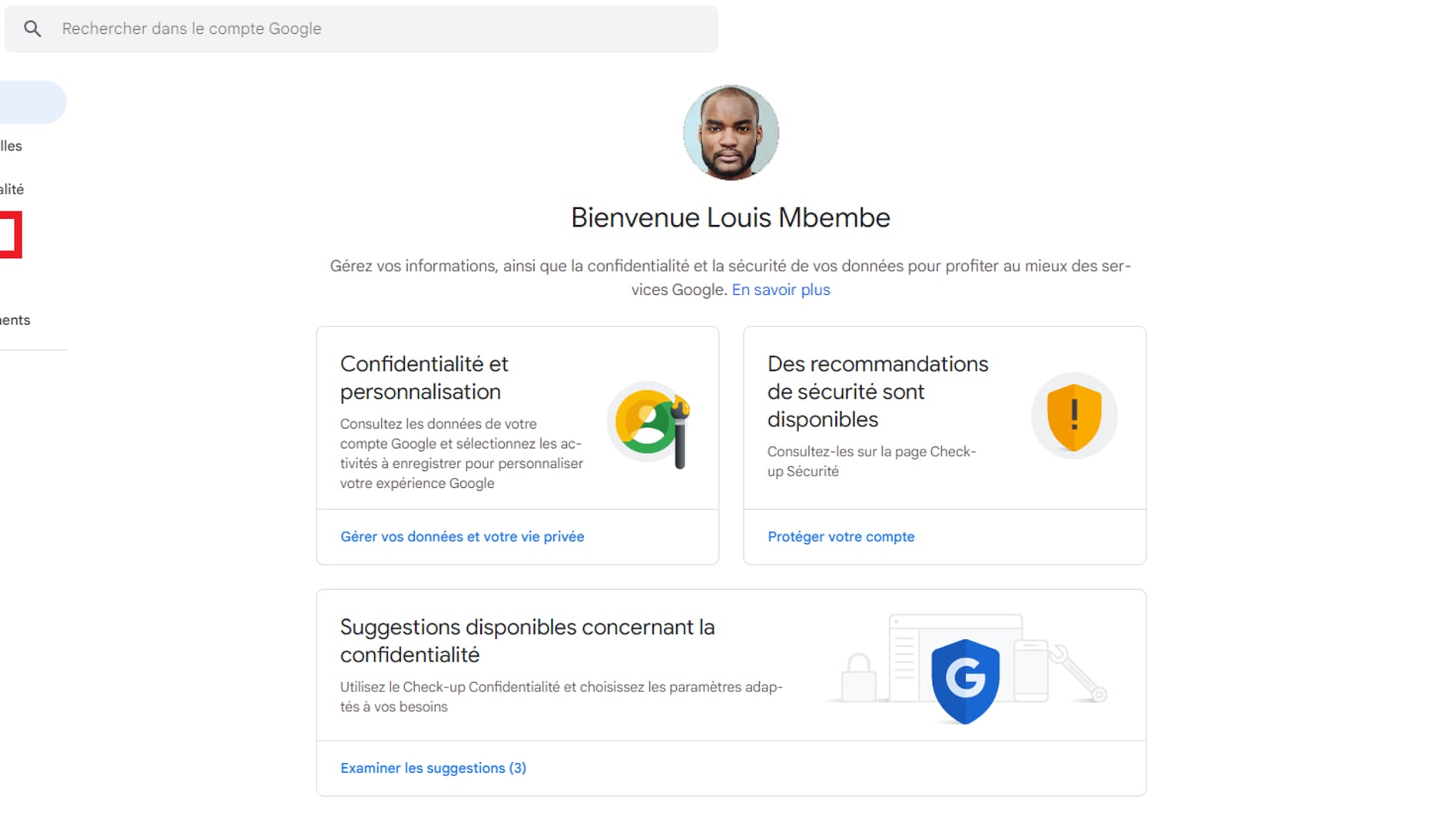
Task: Select the sidebar item ending in 'lles'
Action: point(11,146)
